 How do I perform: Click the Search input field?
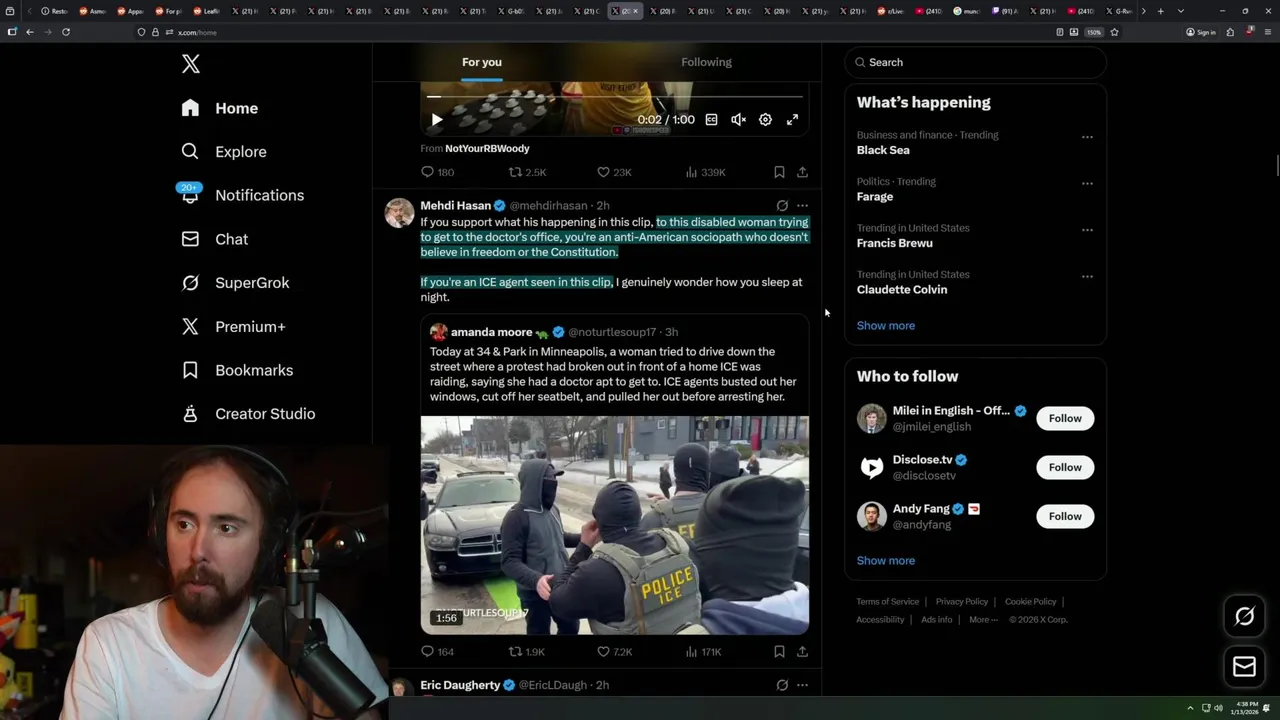[975, 62]
